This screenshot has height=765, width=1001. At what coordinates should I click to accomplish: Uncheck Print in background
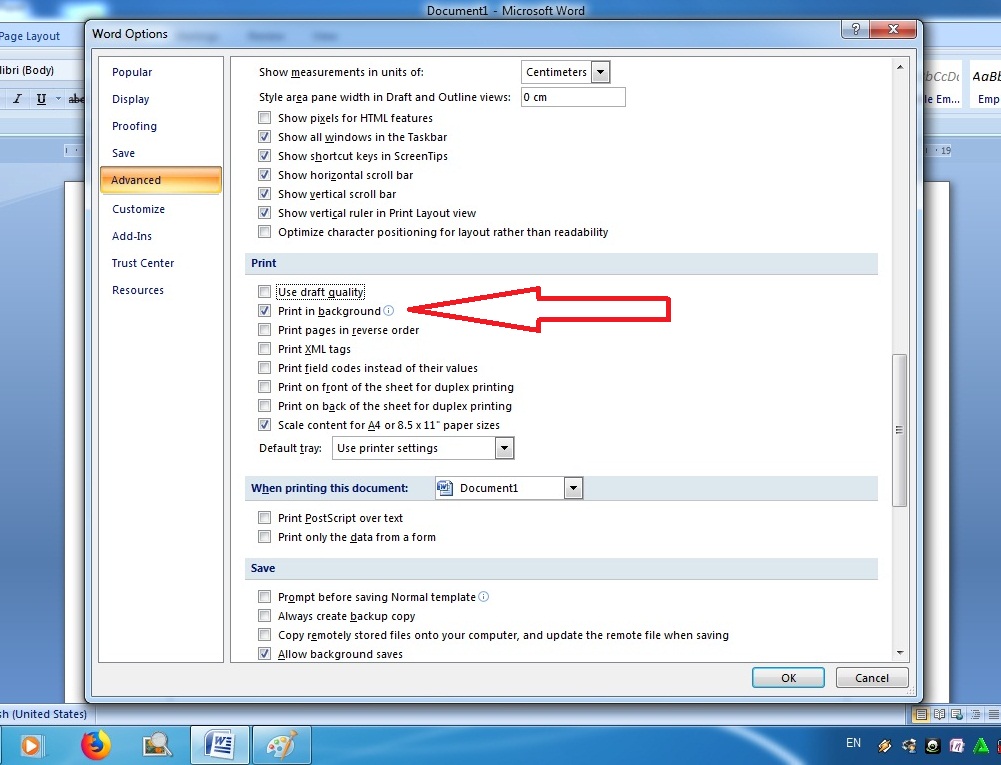(x=264, y=310)
